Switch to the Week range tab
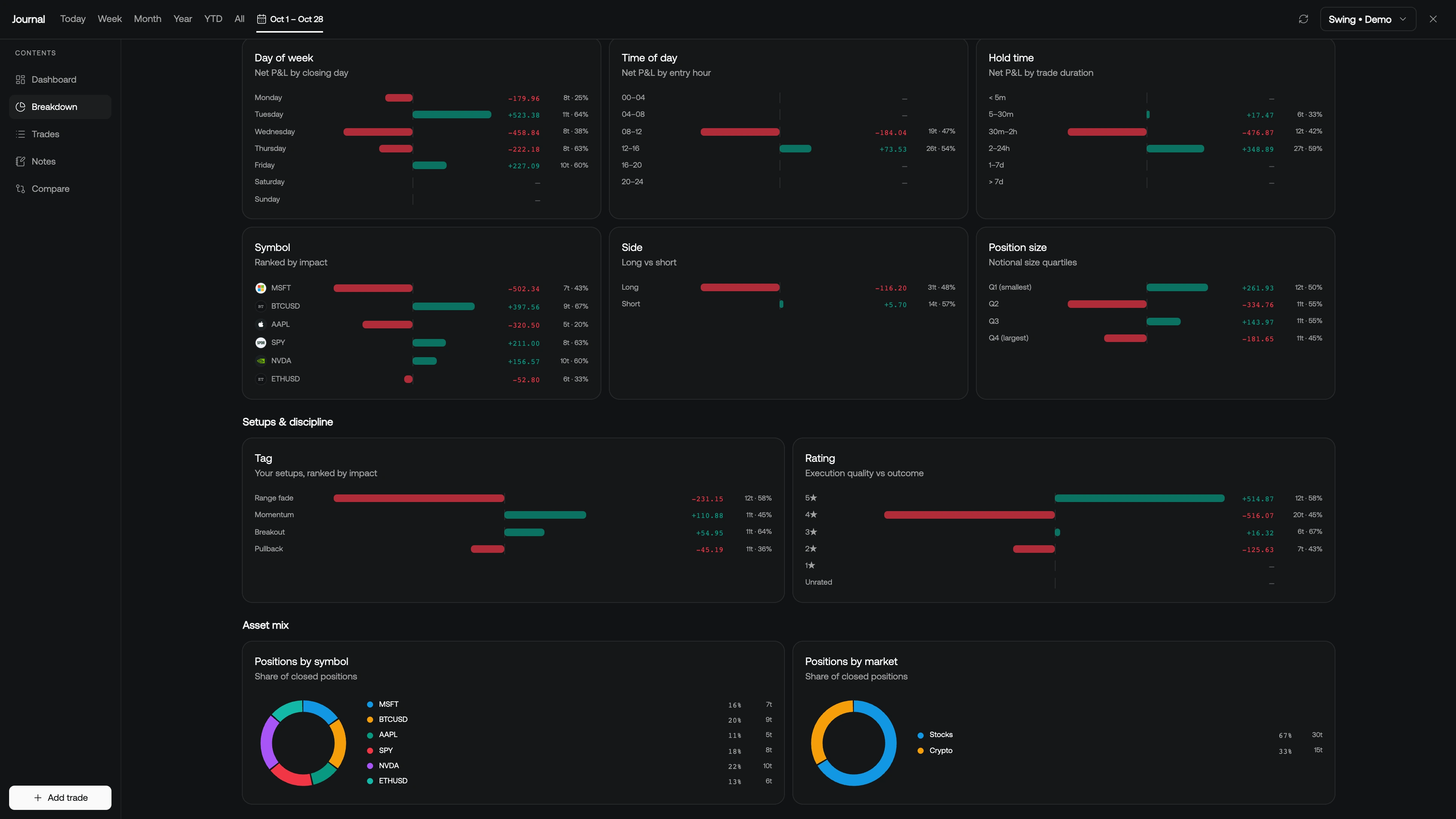 tap(110, 19)
